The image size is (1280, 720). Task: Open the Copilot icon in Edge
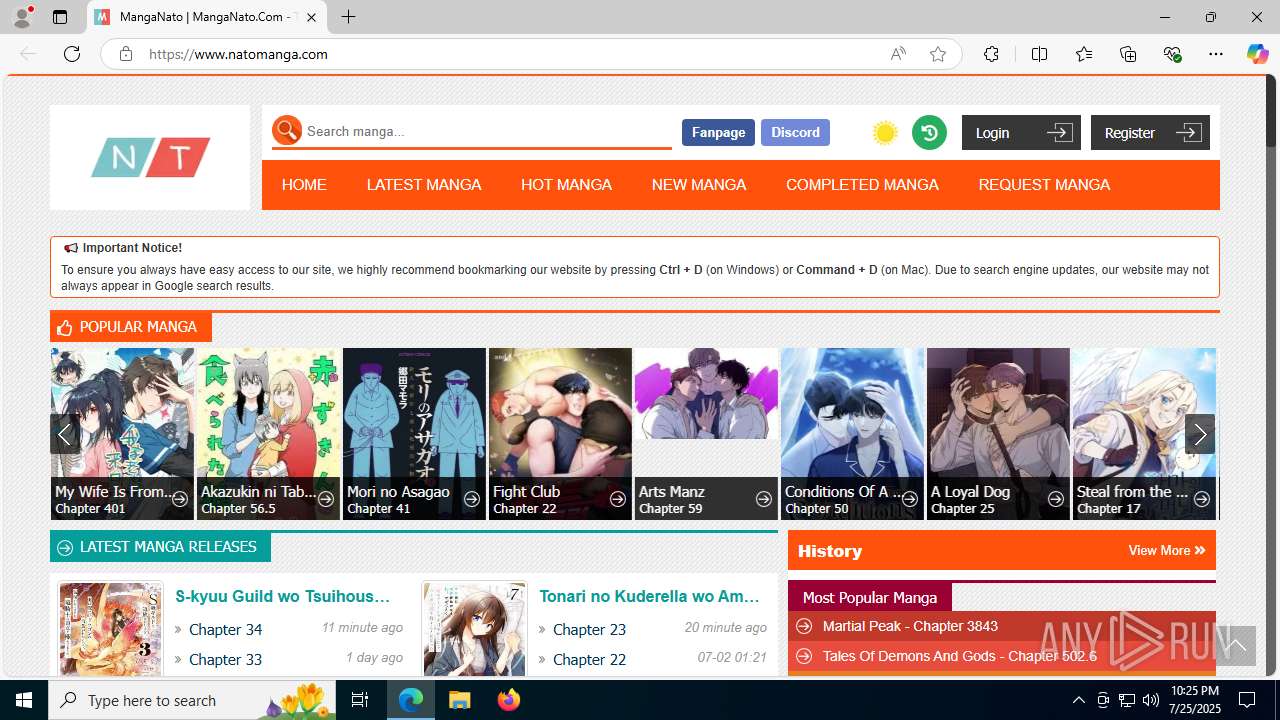1257,54
